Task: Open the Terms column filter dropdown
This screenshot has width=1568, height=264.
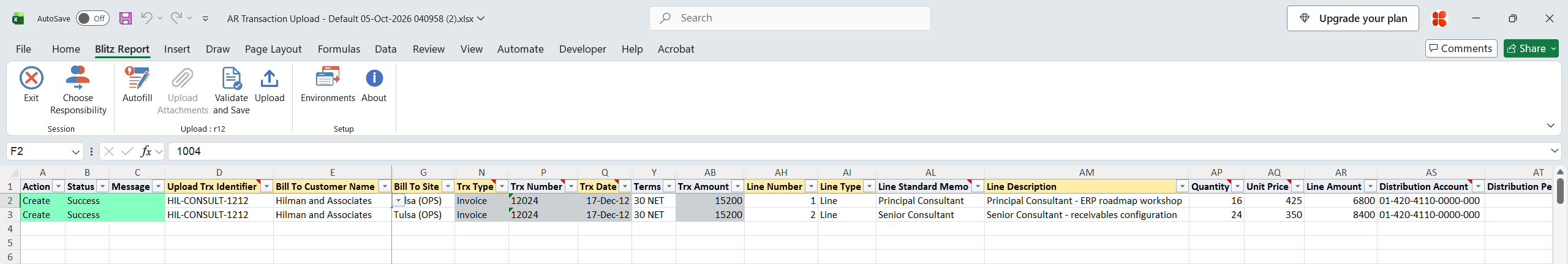Action: pyautogui.click(x=669, y=186)
